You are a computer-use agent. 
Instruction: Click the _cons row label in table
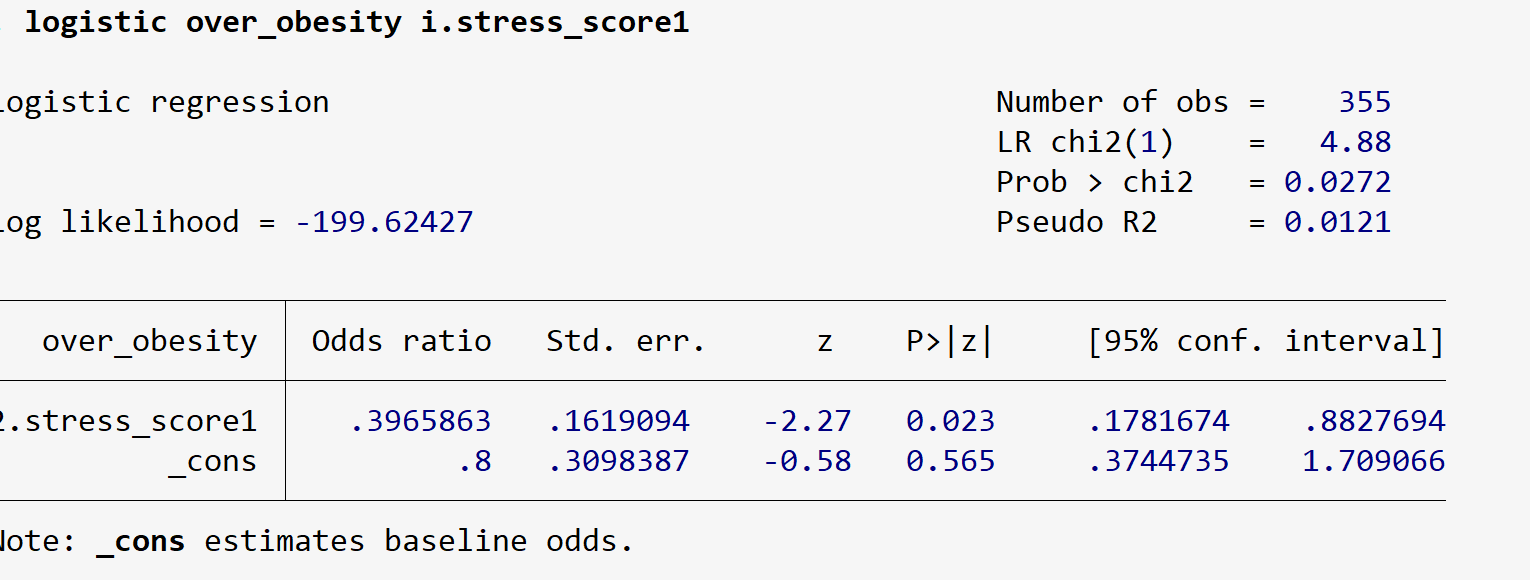[212, 462]
